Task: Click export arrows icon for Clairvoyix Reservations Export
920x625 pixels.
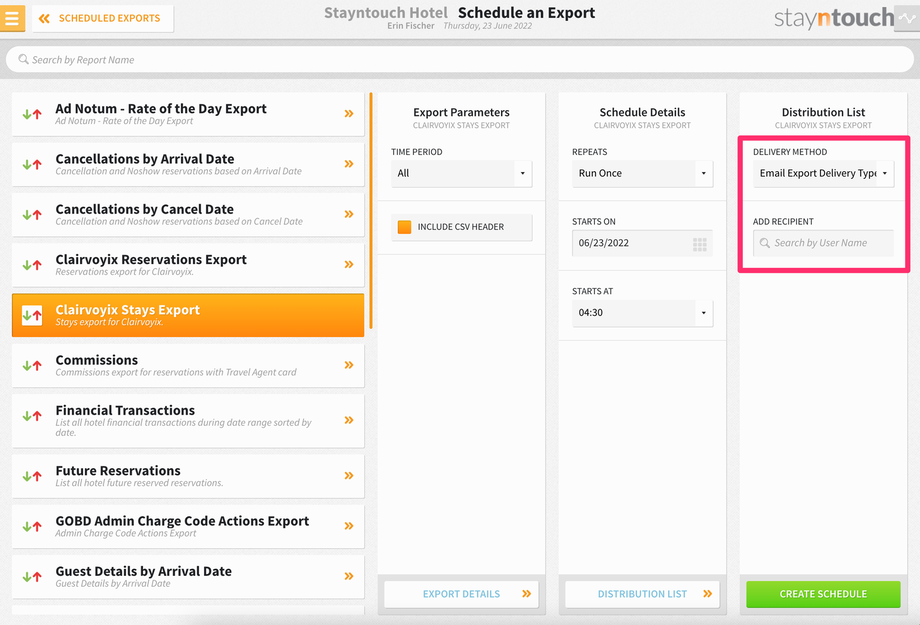Action: point(32,265)
